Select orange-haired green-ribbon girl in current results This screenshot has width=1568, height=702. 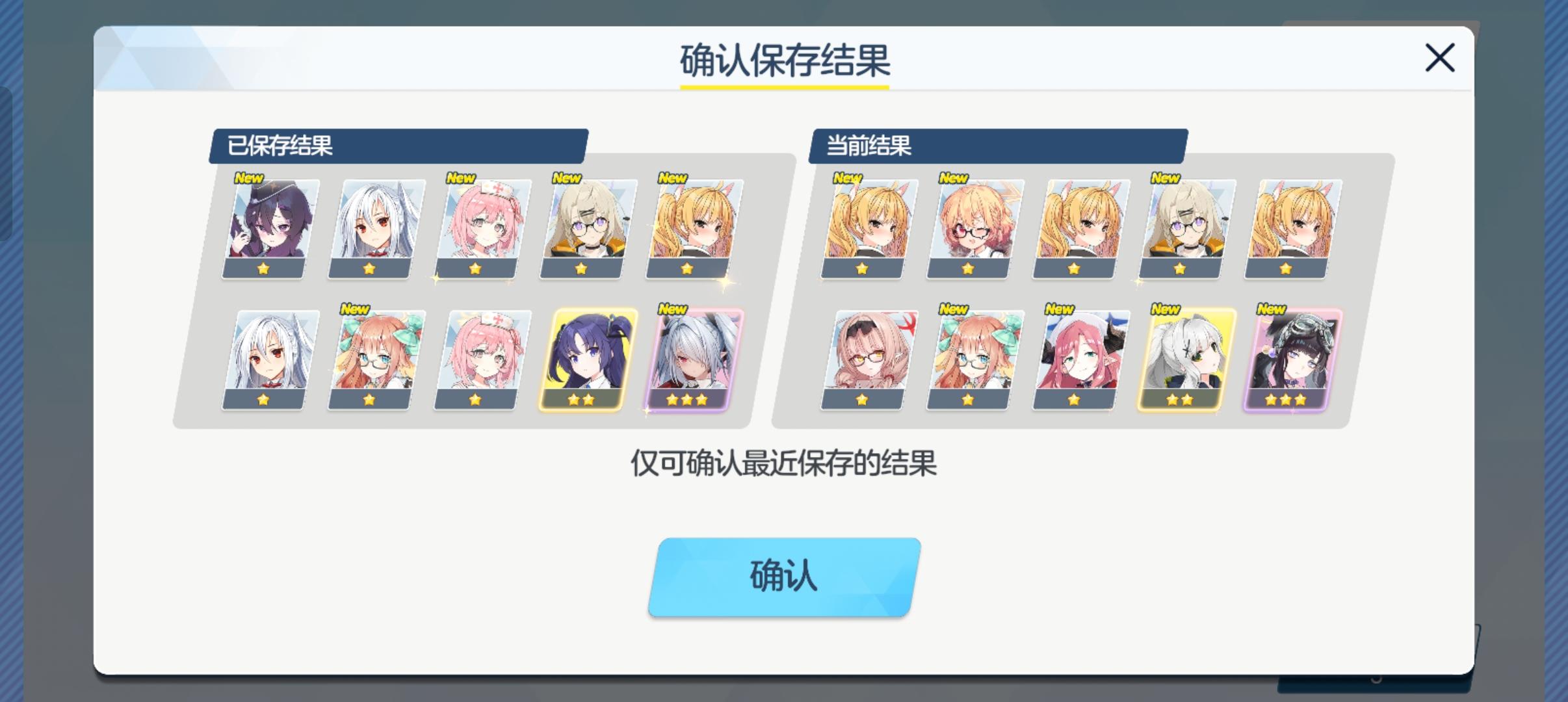point(975,360)
